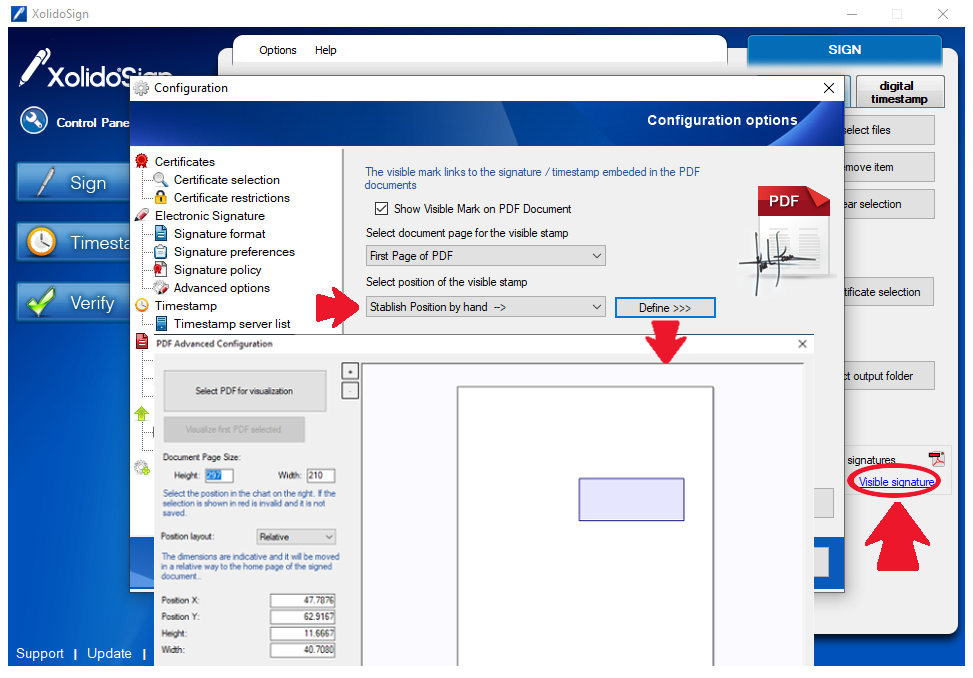This screenshot has height=678, width=973.
Task: Click zoom in plus button in PDF preview
Action: tap(350, 371)
